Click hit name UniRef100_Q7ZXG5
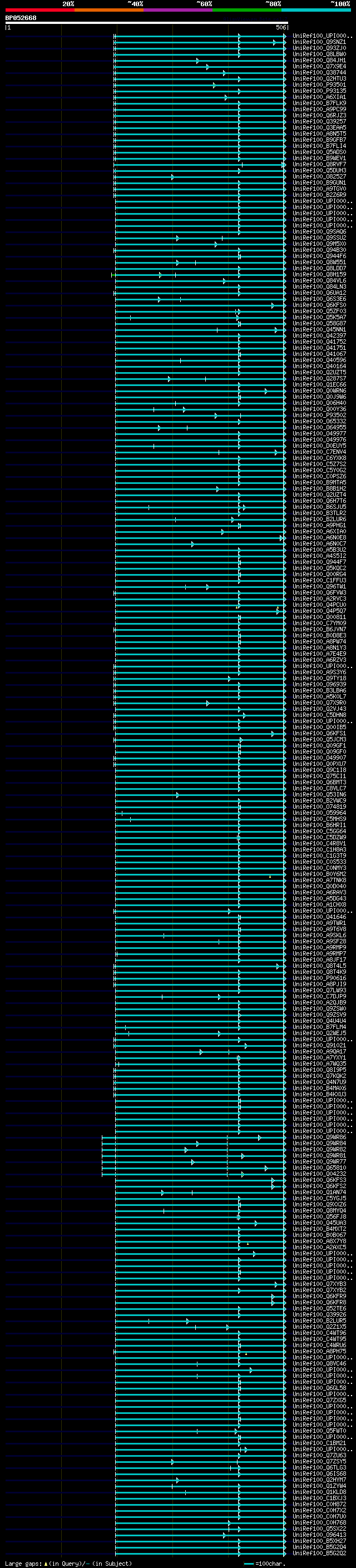Viewport: 356px width, 1568px height. pyautogui.click(x=319, y=1401)
